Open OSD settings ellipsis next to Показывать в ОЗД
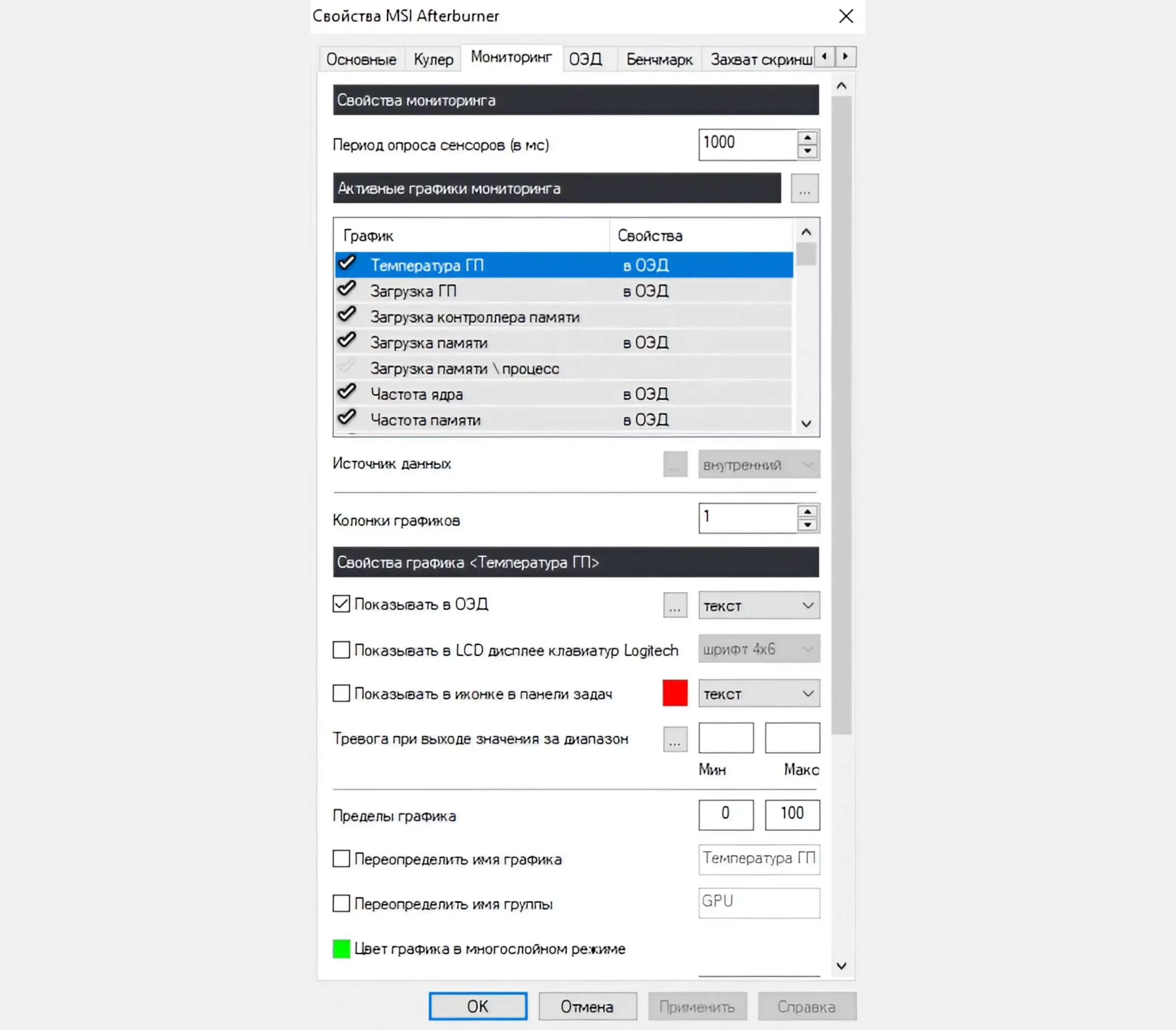The height and width of the screenshot is (1030, 1176). (675, 605)
